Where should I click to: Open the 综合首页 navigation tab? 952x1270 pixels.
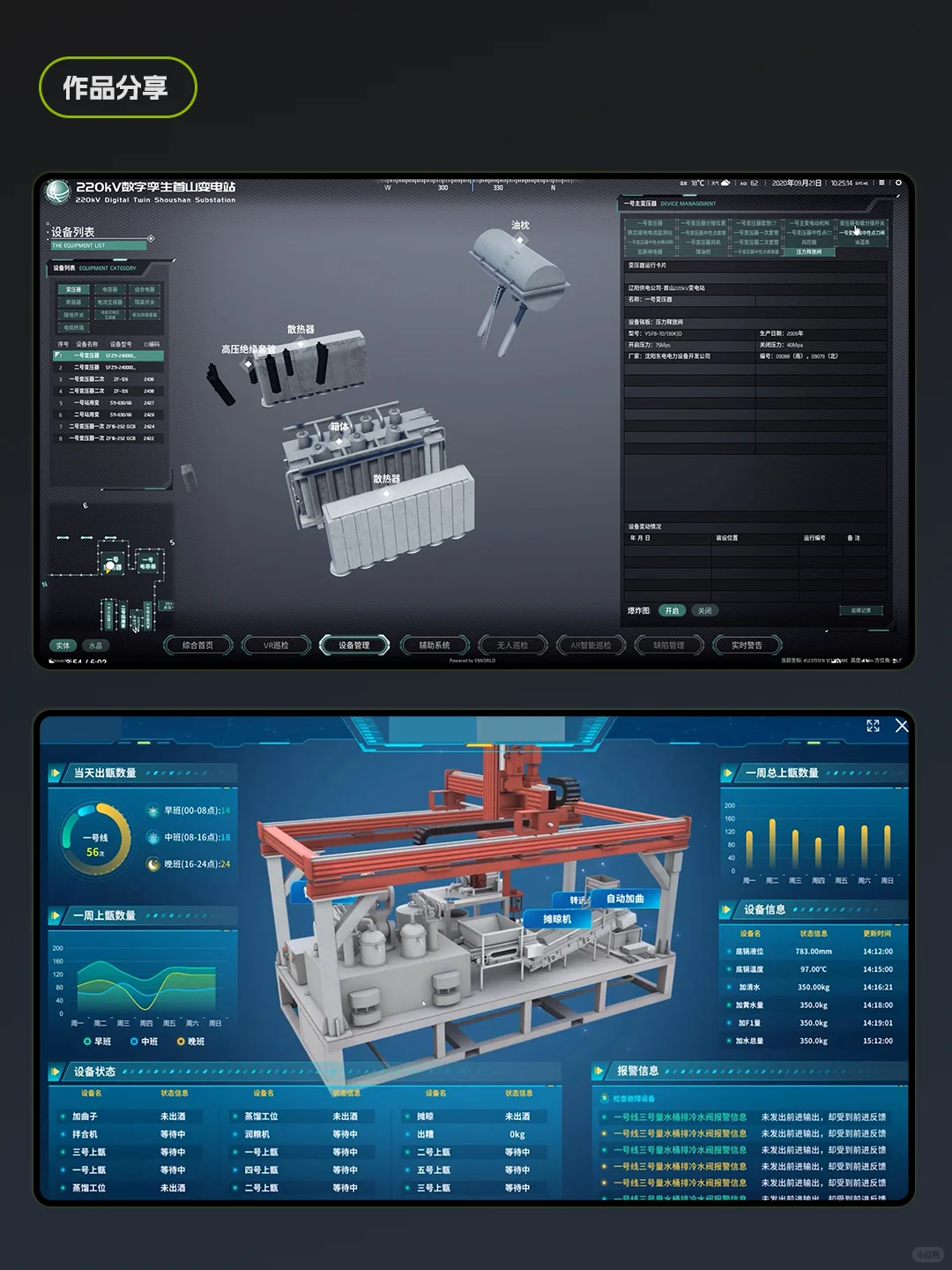tap(197, 646)
